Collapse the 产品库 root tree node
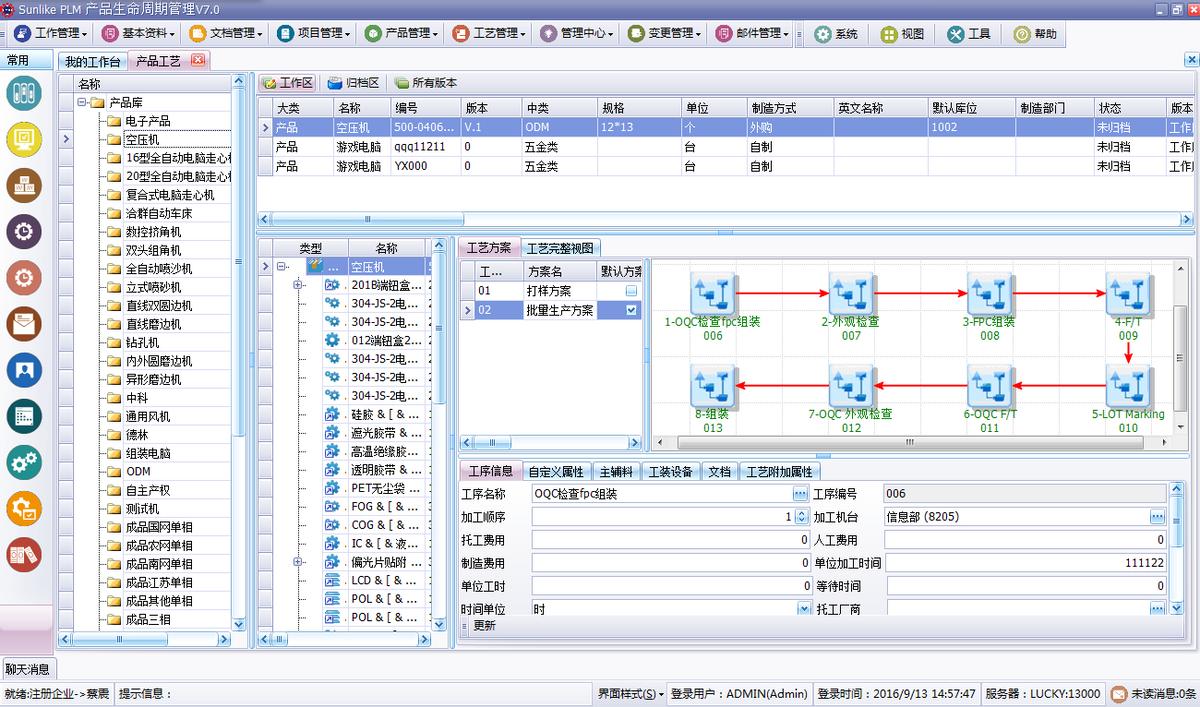The image size is (1200, 707). pos(80,103)
